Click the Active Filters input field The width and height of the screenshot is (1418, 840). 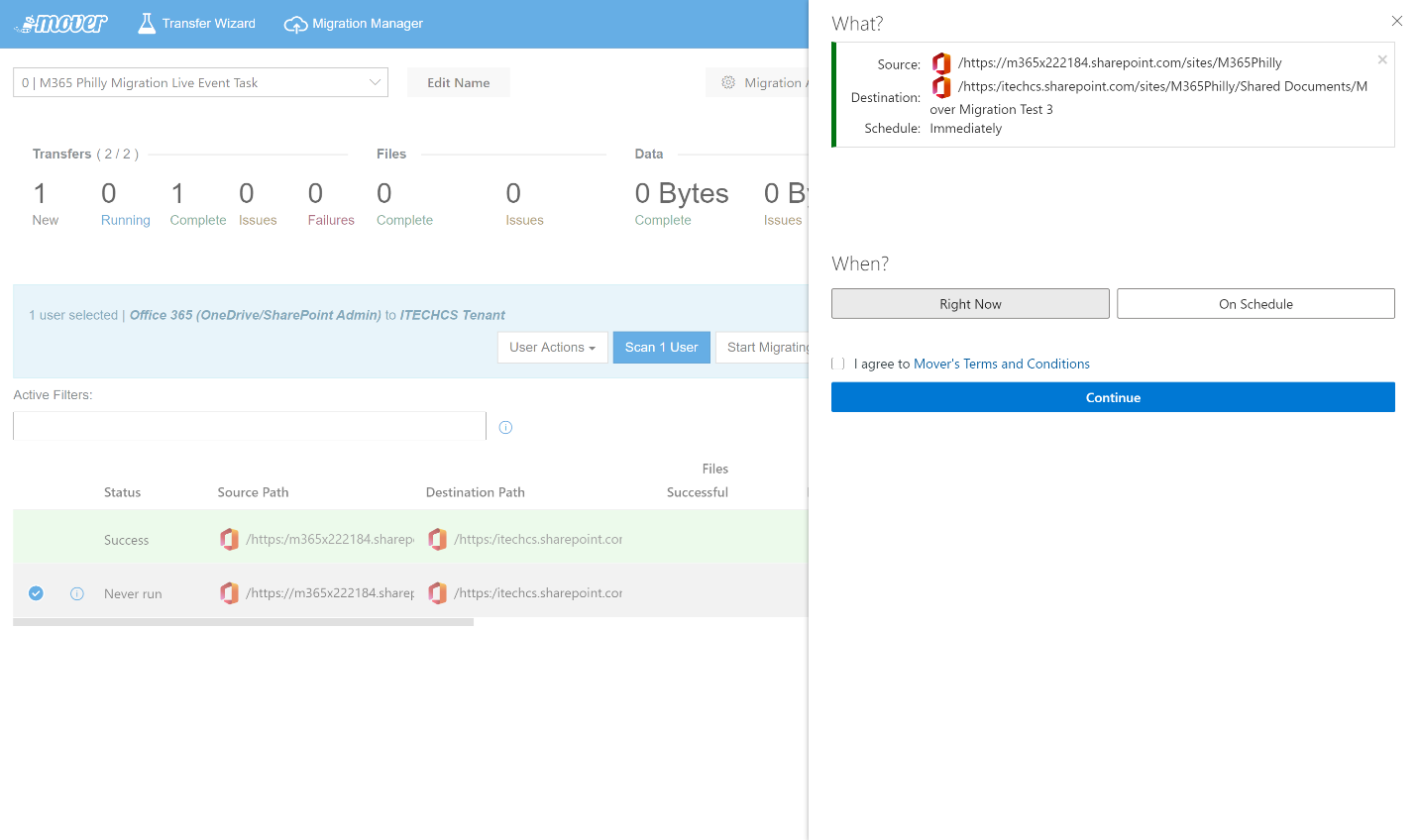click(249, 426)
